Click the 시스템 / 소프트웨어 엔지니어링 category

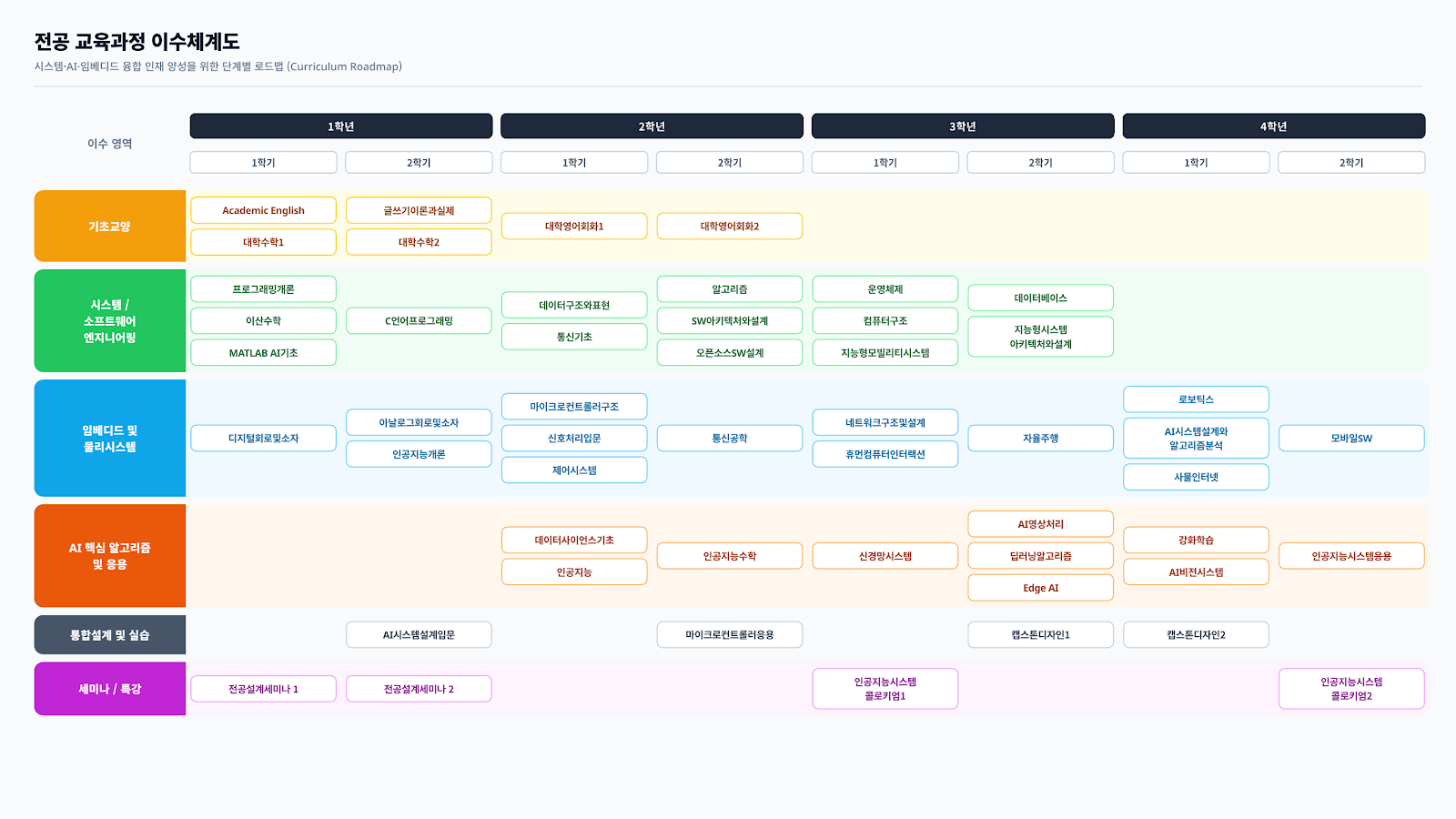point(110,320)
